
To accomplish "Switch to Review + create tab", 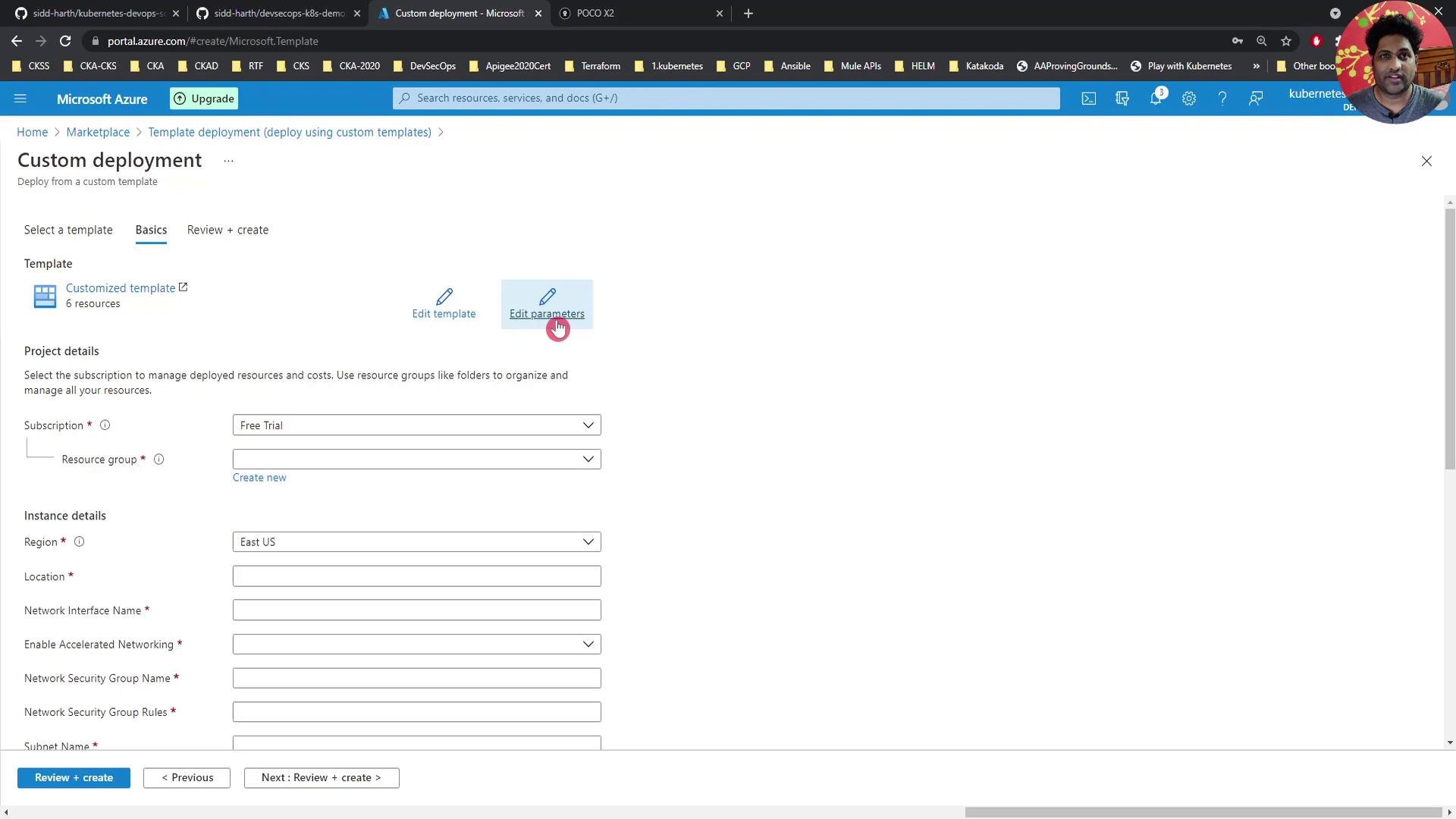I will [x=227, y=230].
